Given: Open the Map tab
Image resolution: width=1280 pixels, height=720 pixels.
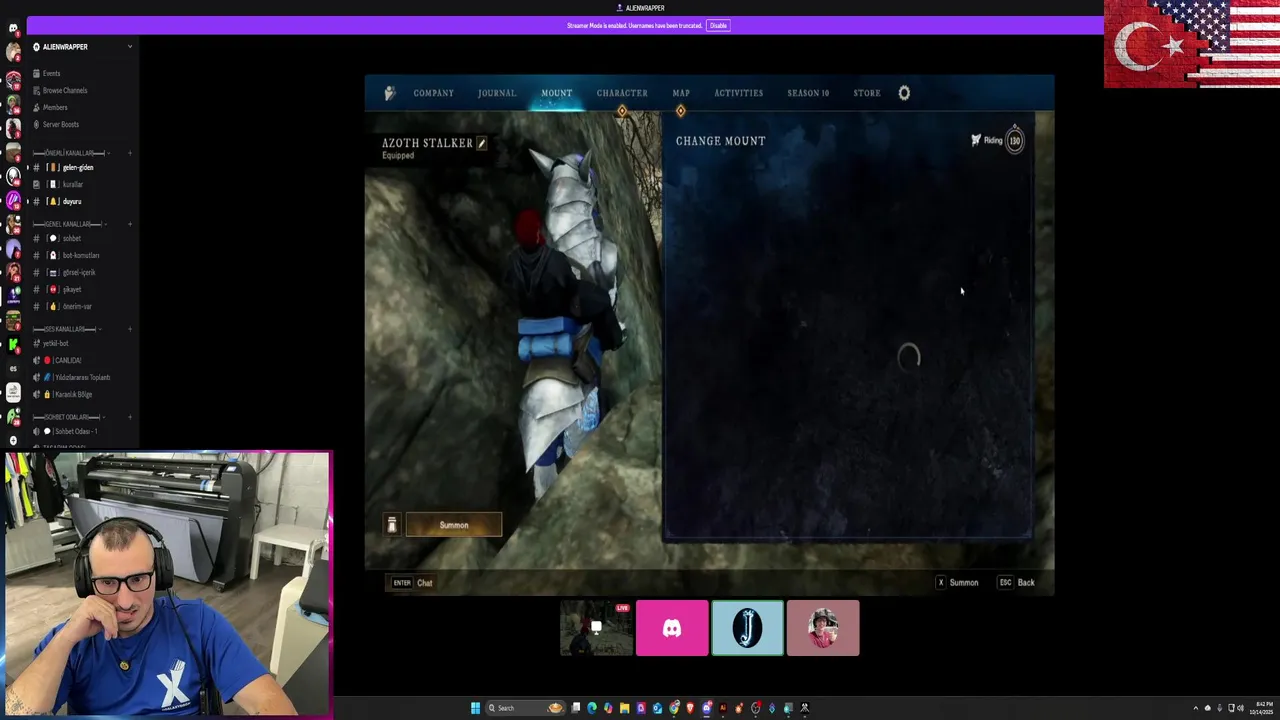Looking at the screenshot, I should coord(681,93).
